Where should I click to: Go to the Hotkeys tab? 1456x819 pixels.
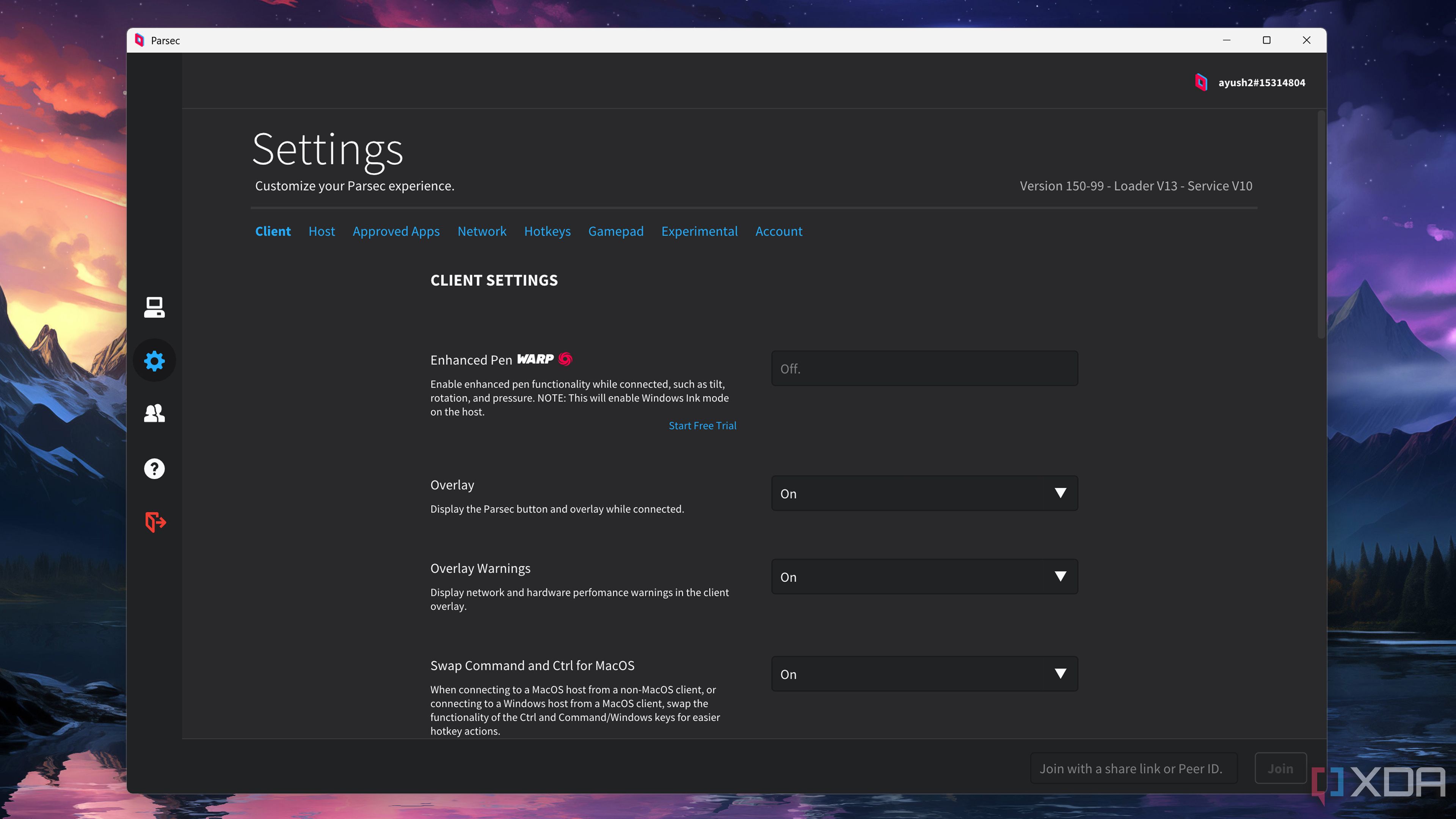(x=547, y=231)
